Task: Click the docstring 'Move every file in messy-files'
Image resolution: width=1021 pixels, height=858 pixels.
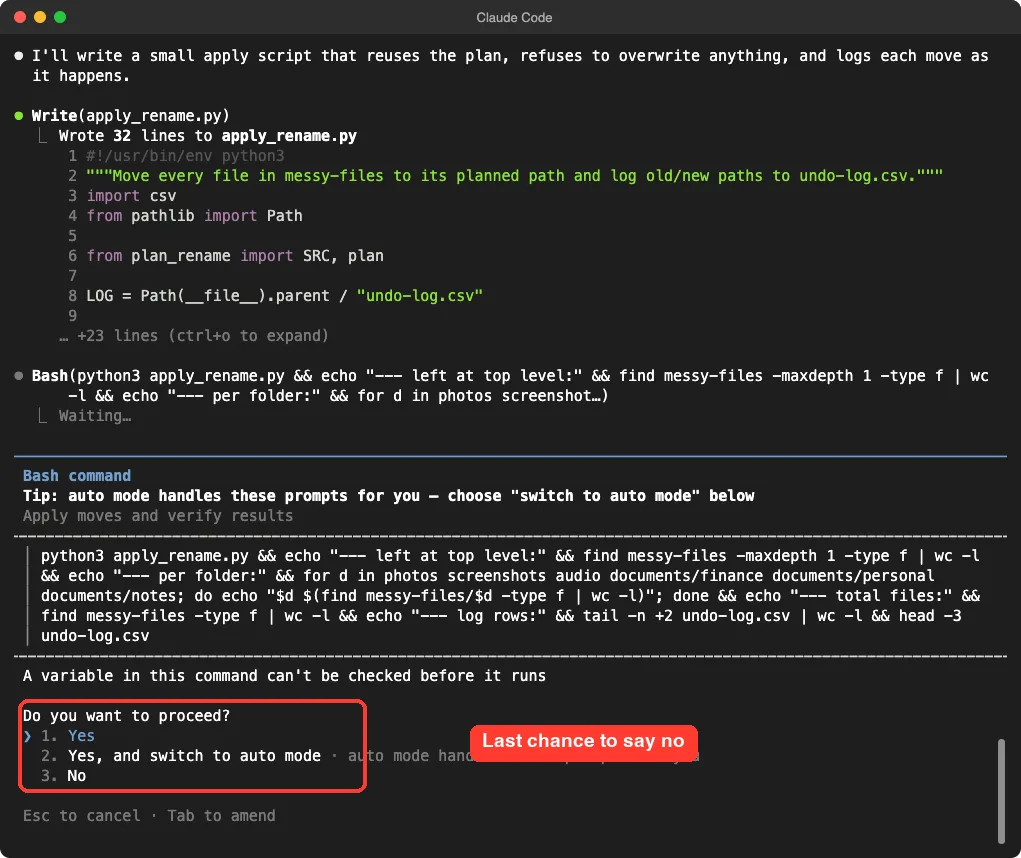Action: pyautogui.click(x=514, y=176)
